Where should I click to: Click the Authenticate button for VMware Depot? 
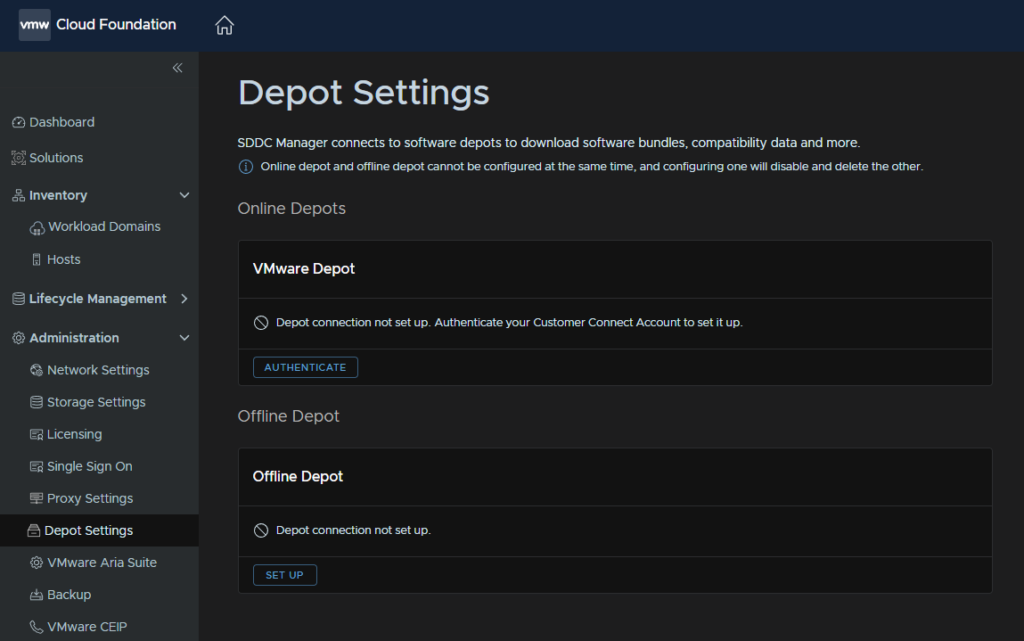[305, 367]
